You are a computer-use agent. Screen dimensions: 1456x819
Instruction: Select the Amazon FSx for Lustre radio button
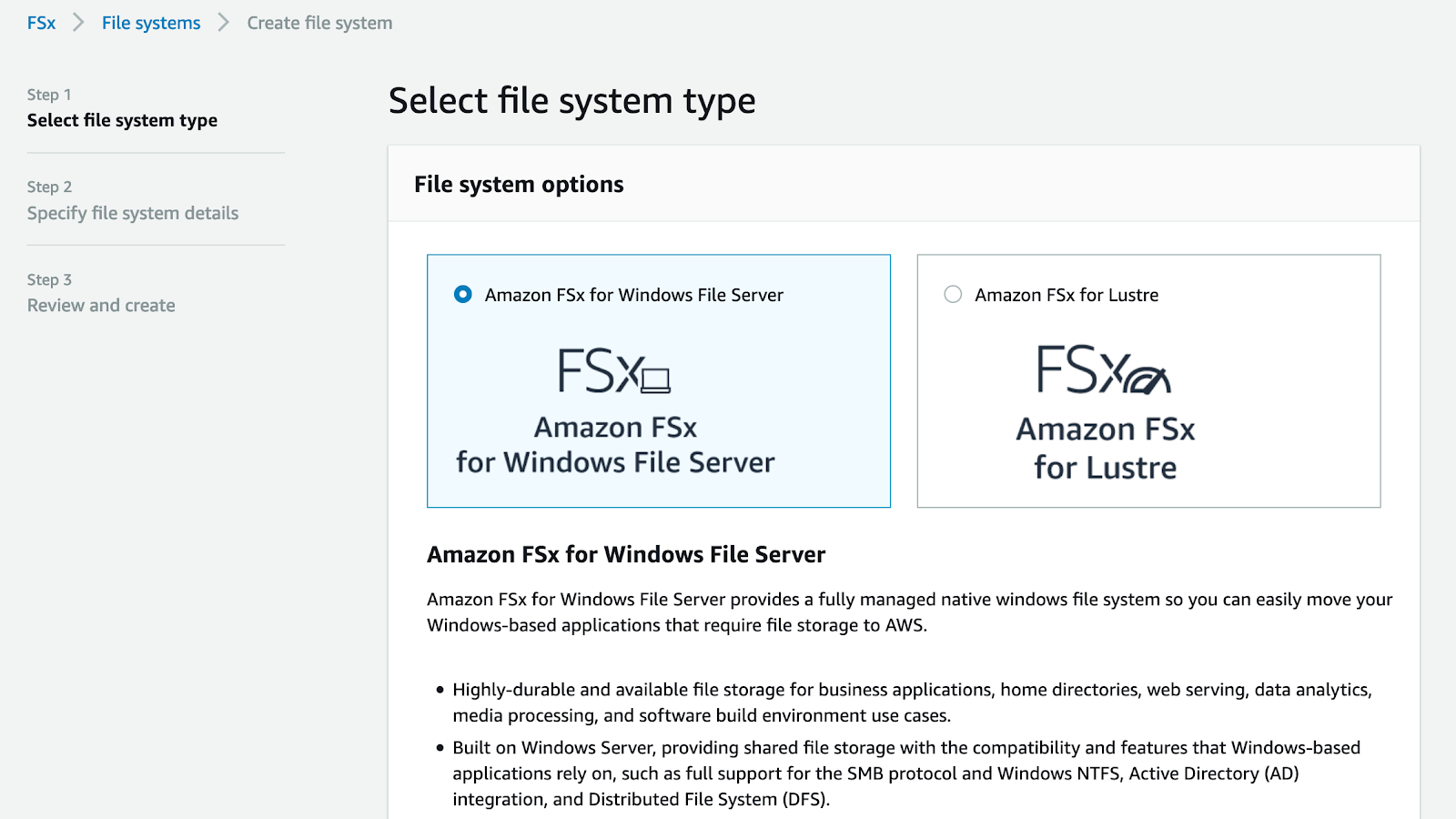coord(953,294)
